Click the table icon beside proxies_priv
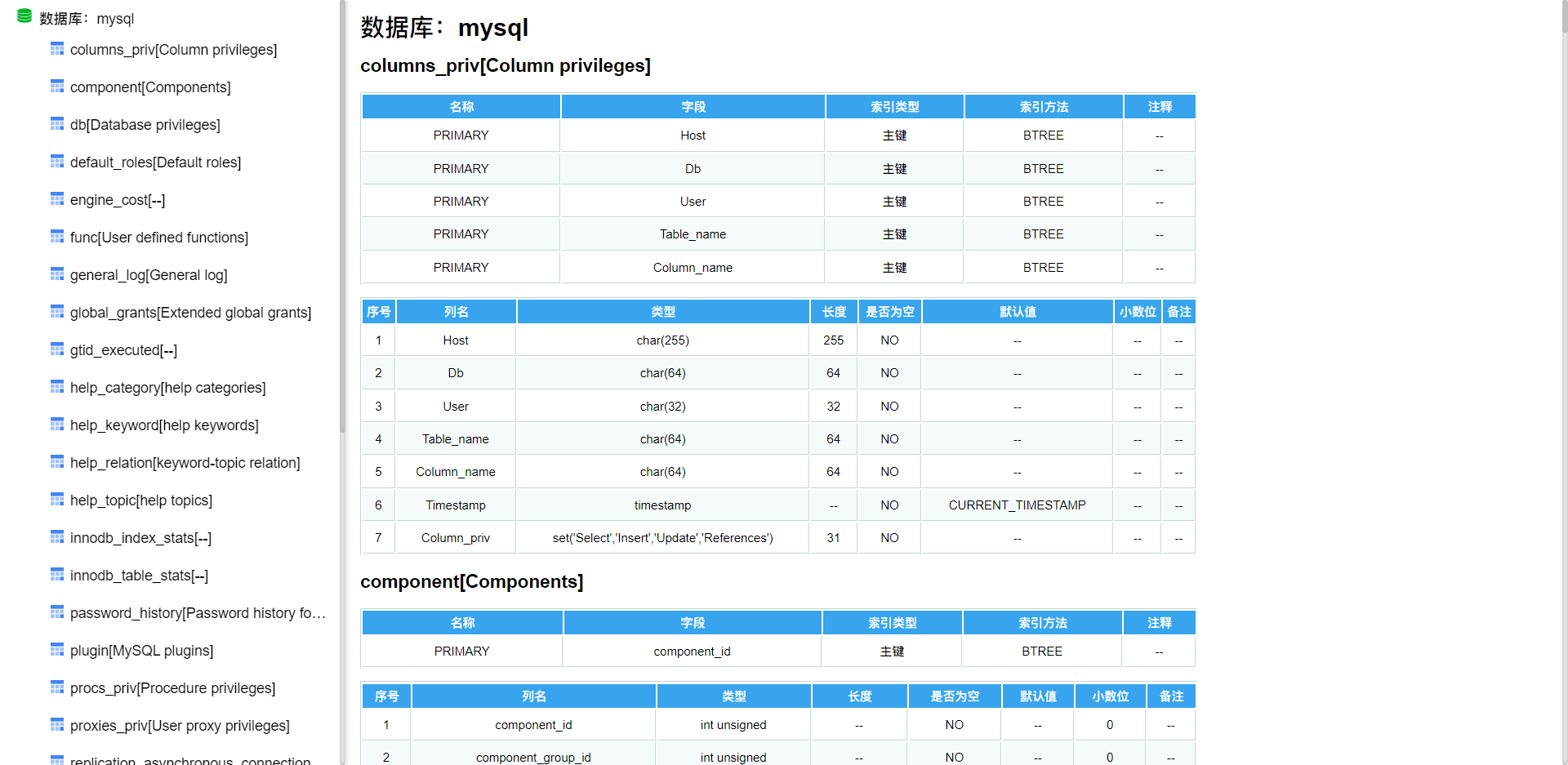 (56, 724)
